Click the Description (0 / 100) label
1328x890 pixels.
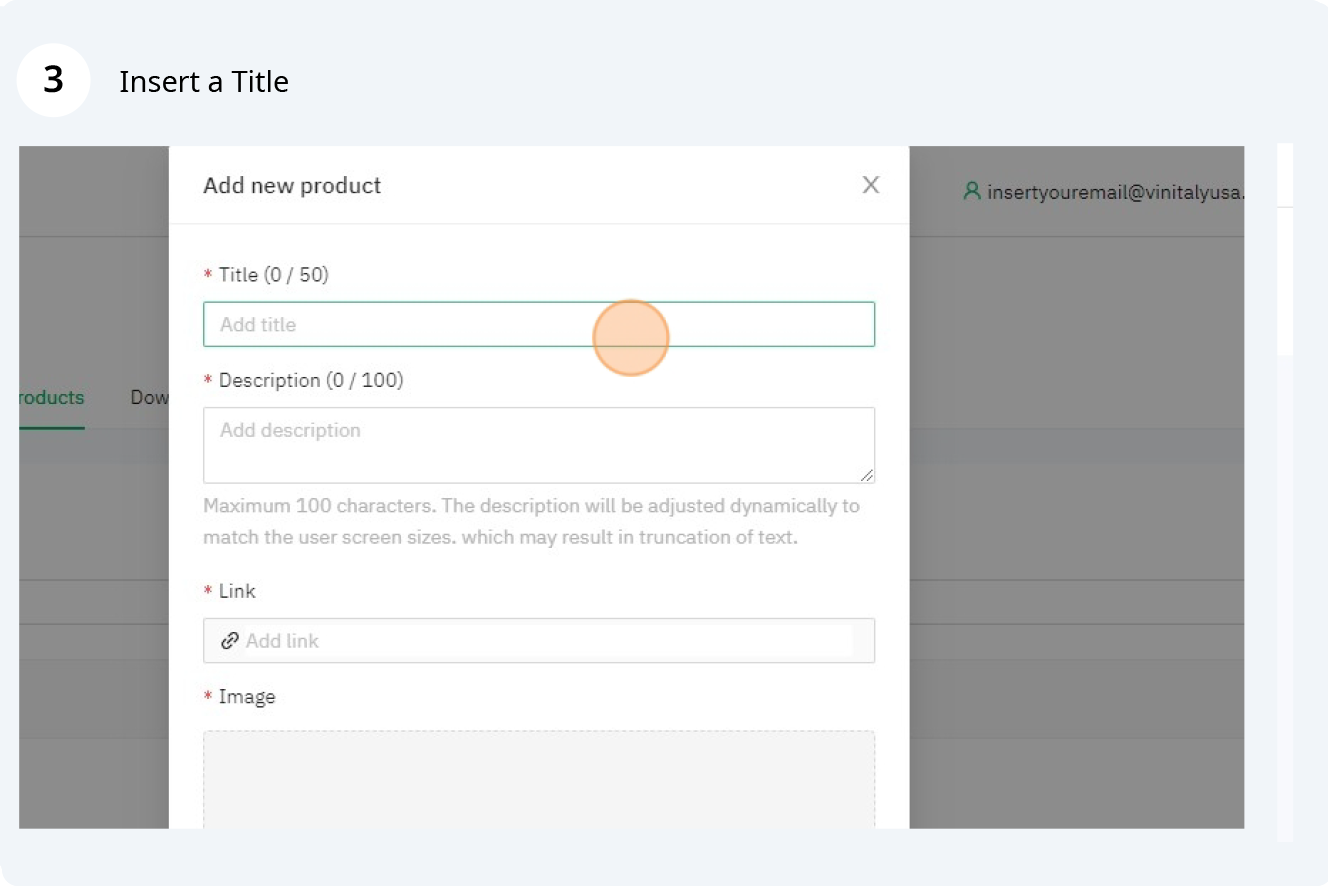[310, 381]
